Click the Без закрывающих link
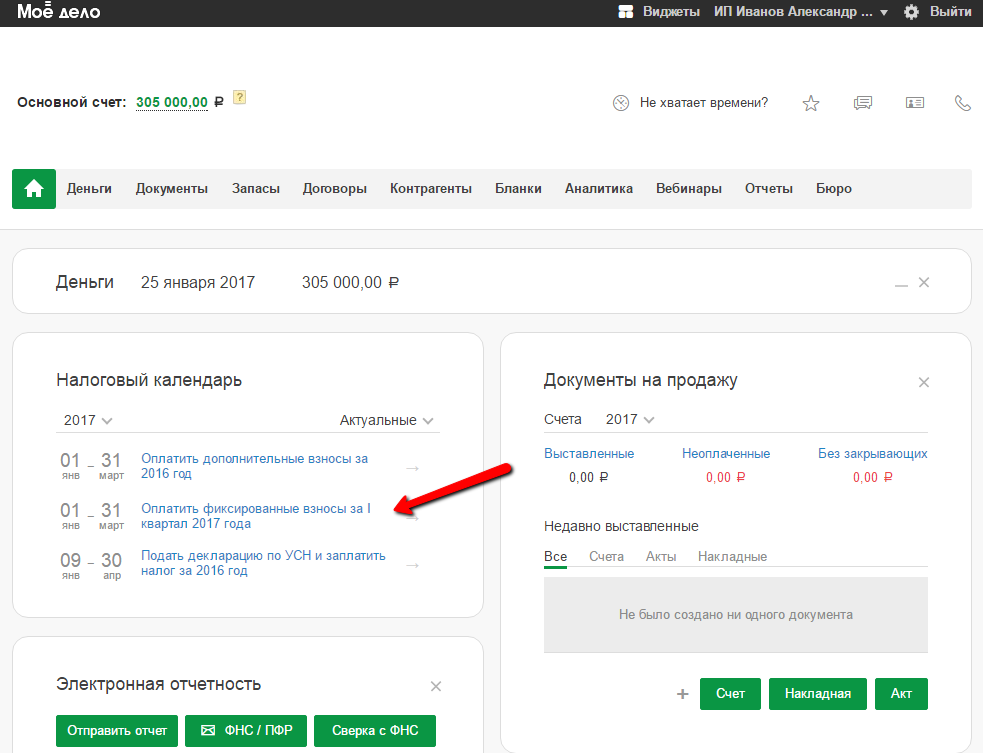 [873, 453]
